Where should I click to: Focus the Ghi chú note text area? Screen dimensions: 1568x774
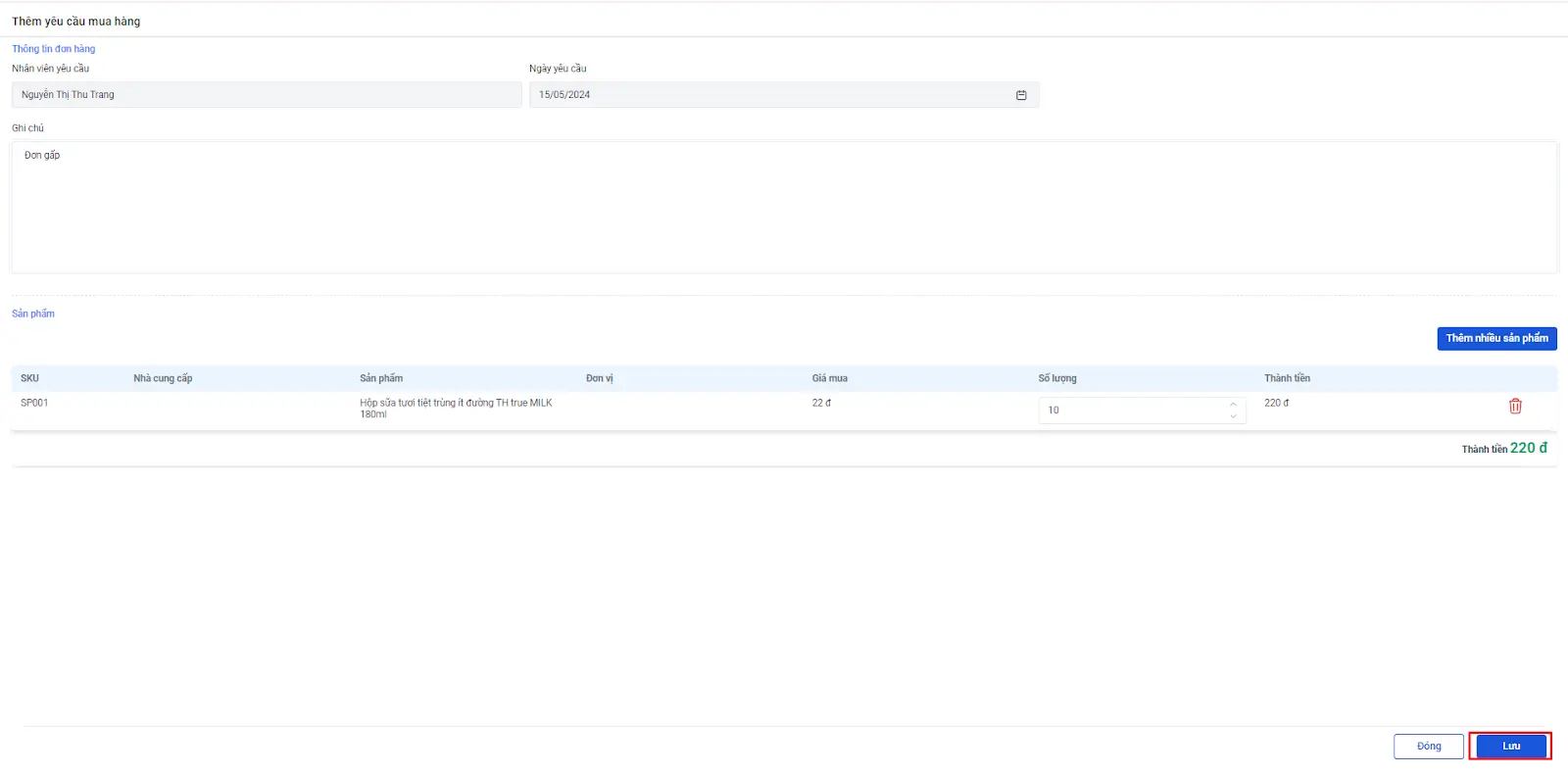pos(784,208)
